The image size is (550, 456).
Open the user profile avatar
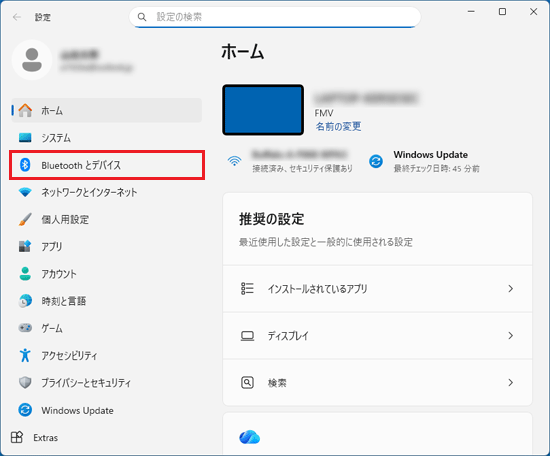(x=32, y=60)
